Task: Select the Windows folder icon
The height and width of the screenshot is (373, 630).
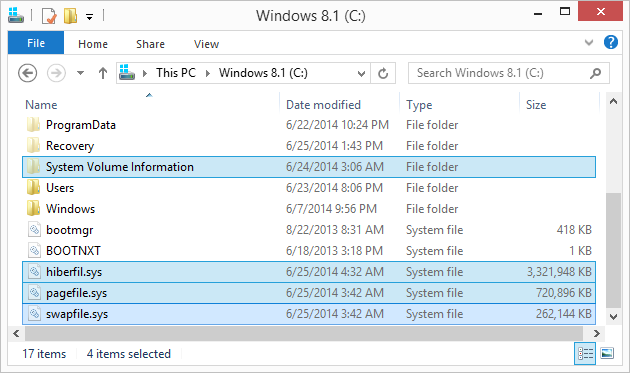Action: 34,208
